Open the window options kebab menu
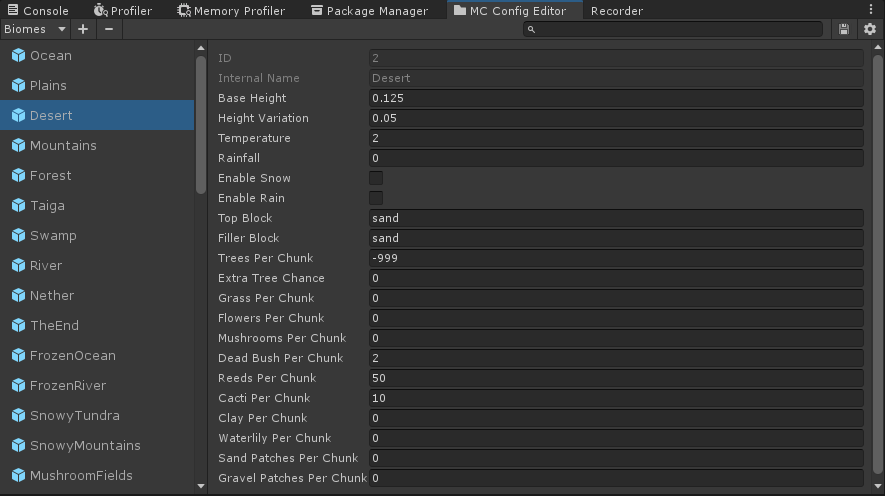The image size is (885, 496). (x=871, y=10)
